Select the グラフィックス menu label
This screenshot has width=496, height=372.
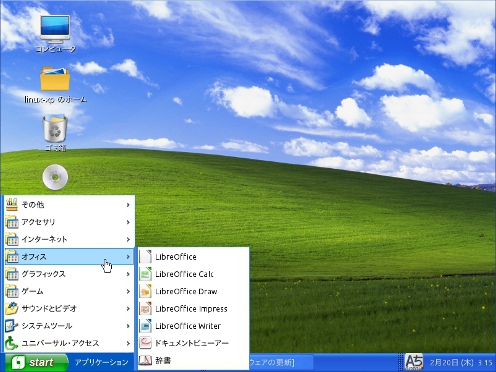[x=43, y=274]
